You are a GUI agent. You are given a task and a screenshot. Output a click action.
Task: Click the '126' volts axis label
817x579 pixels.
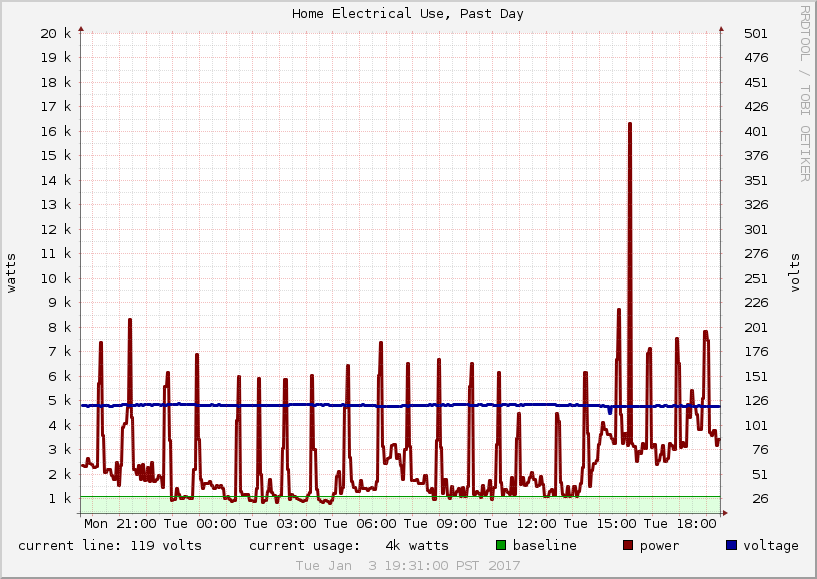pos(756,401)
